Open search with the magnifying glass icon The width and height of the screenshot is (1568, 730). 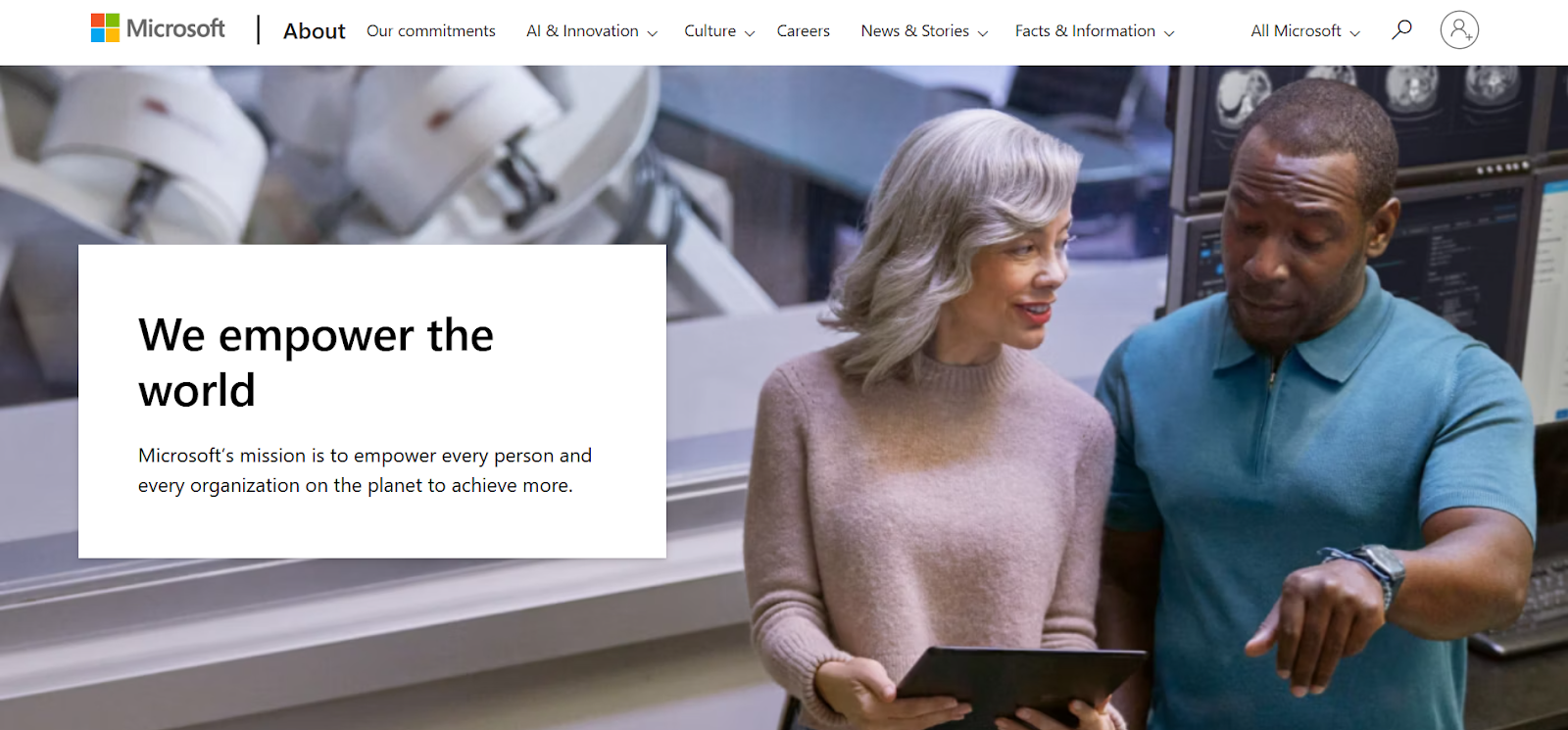(x=1401, y=29)
